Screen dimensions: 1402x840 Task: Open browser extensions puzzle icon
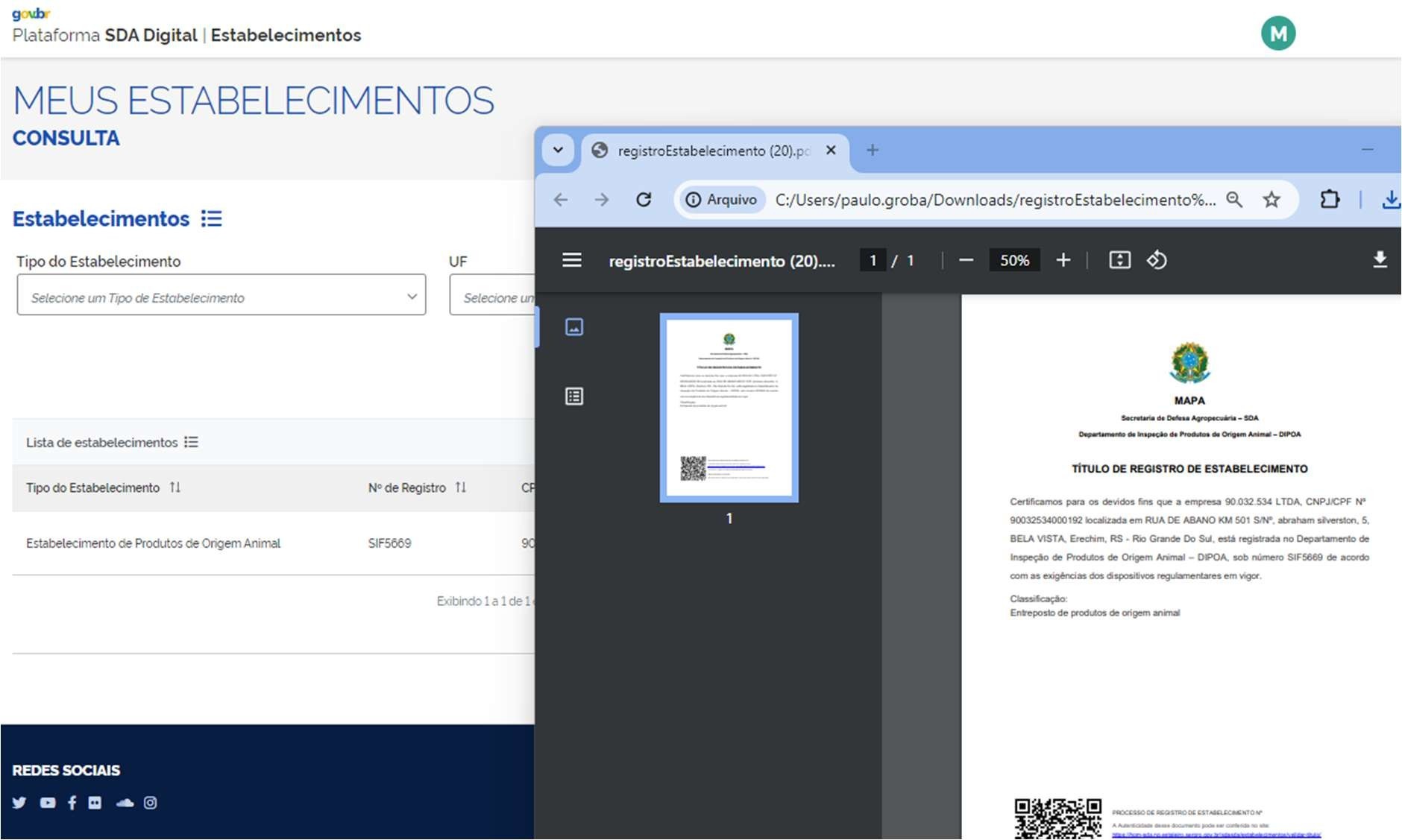pos(1329,200)
